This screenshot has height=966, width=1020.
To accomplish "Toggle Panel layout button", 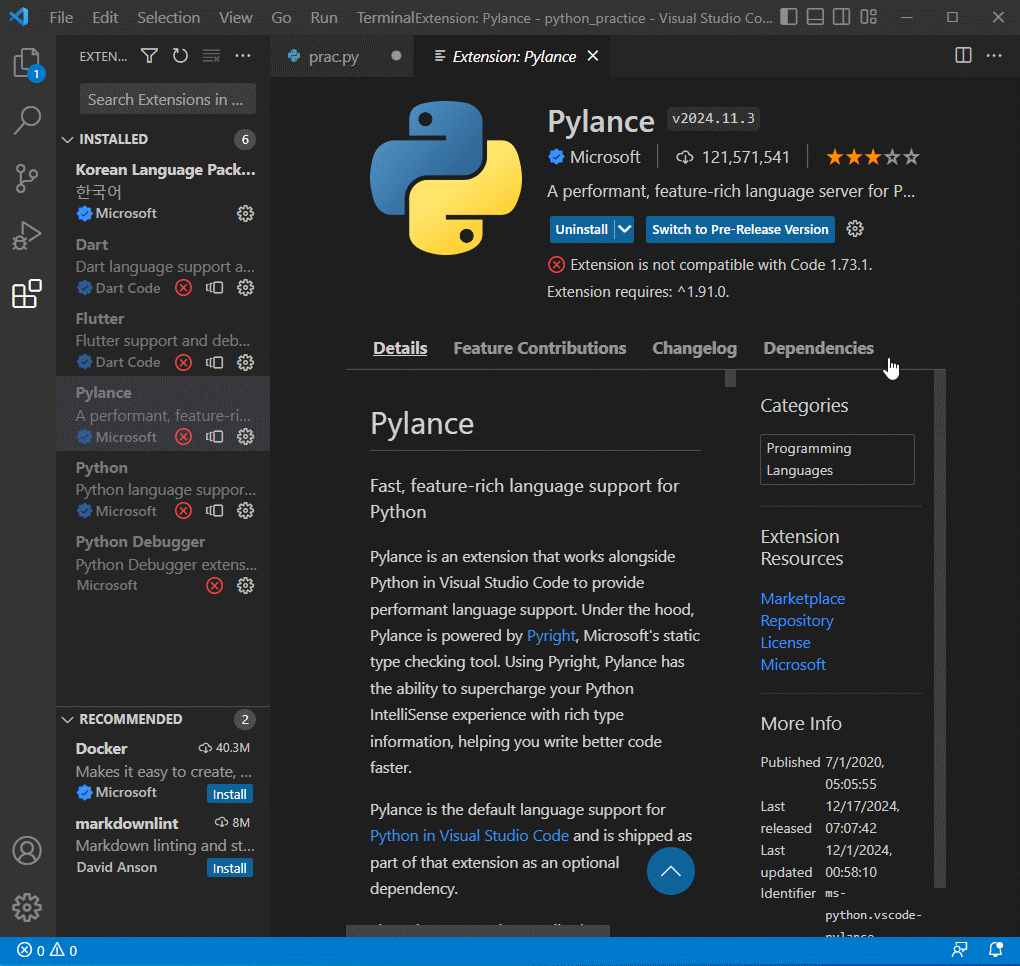I will point(815,17).
